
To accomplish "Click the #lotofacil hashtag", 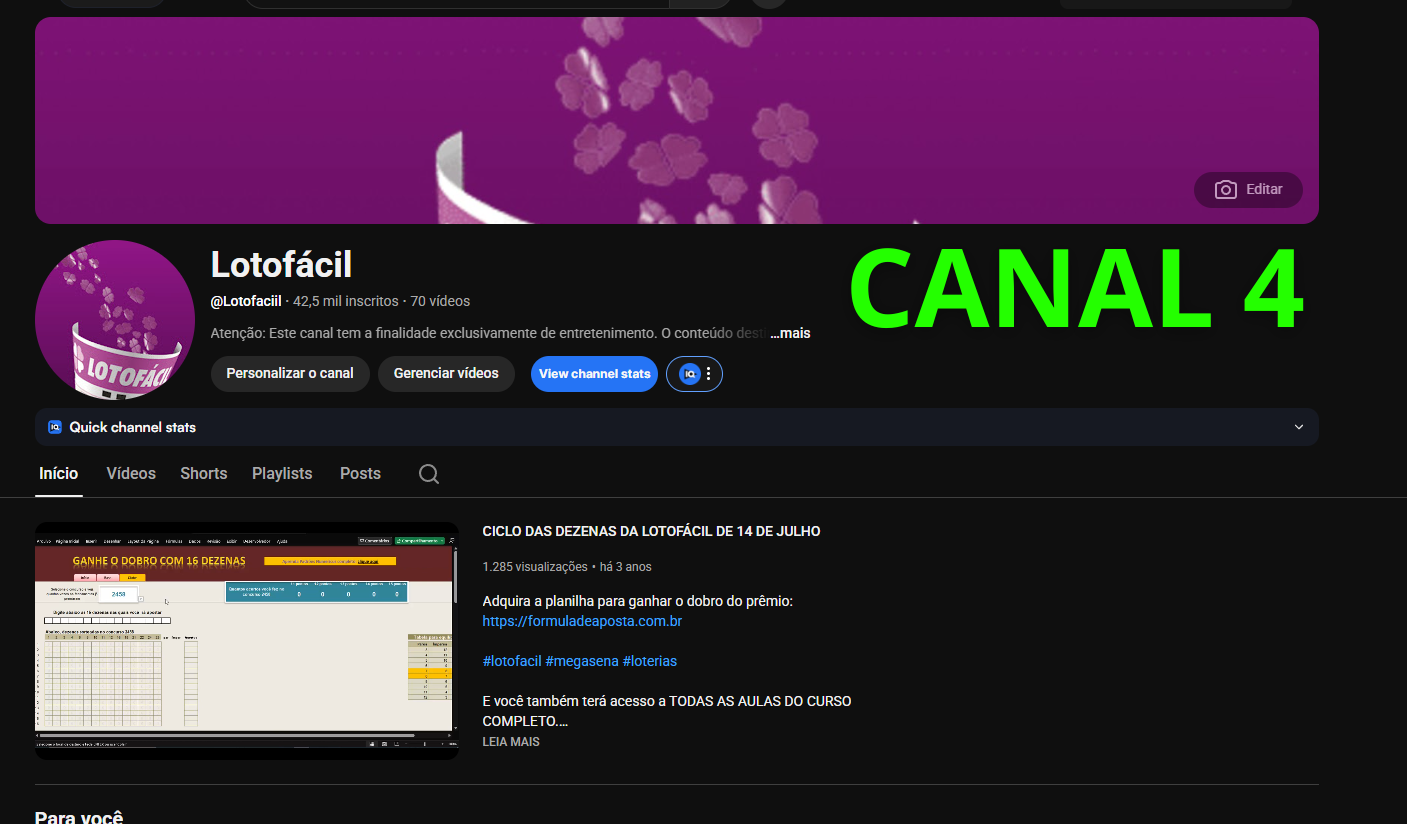I will click(x=512, y=661).
